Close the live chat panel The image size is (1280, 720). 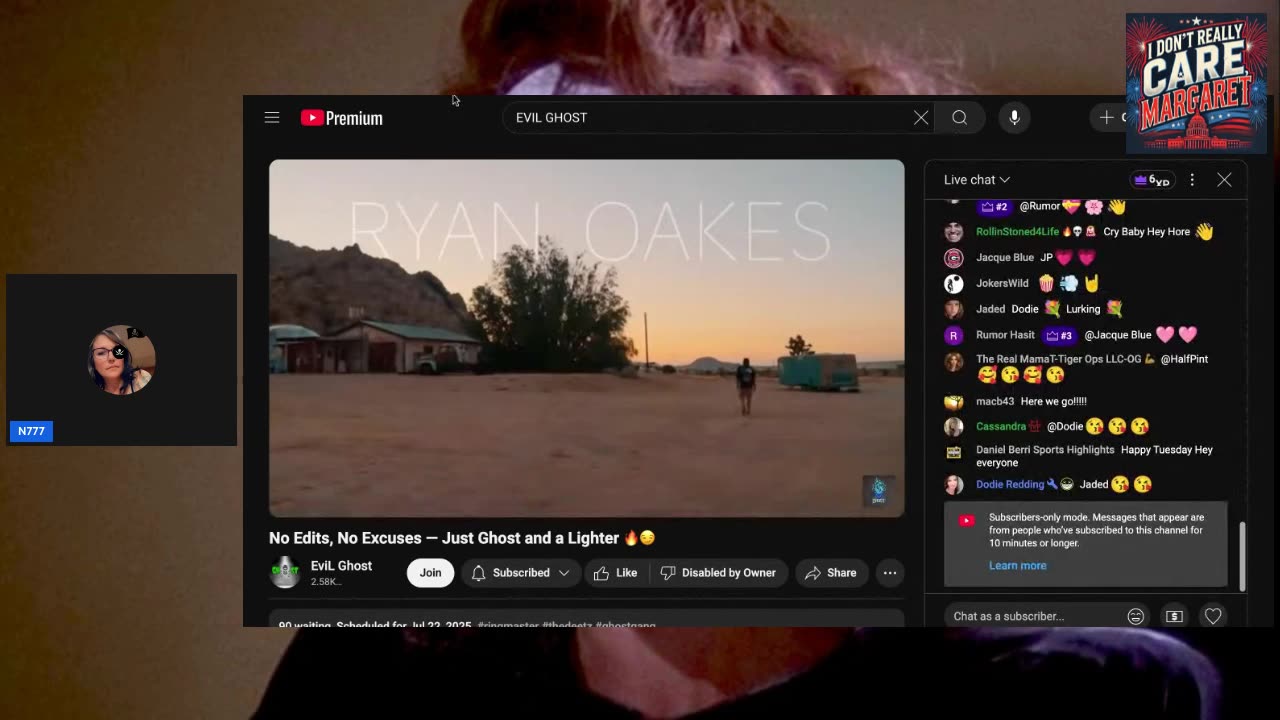[1224, 180]
